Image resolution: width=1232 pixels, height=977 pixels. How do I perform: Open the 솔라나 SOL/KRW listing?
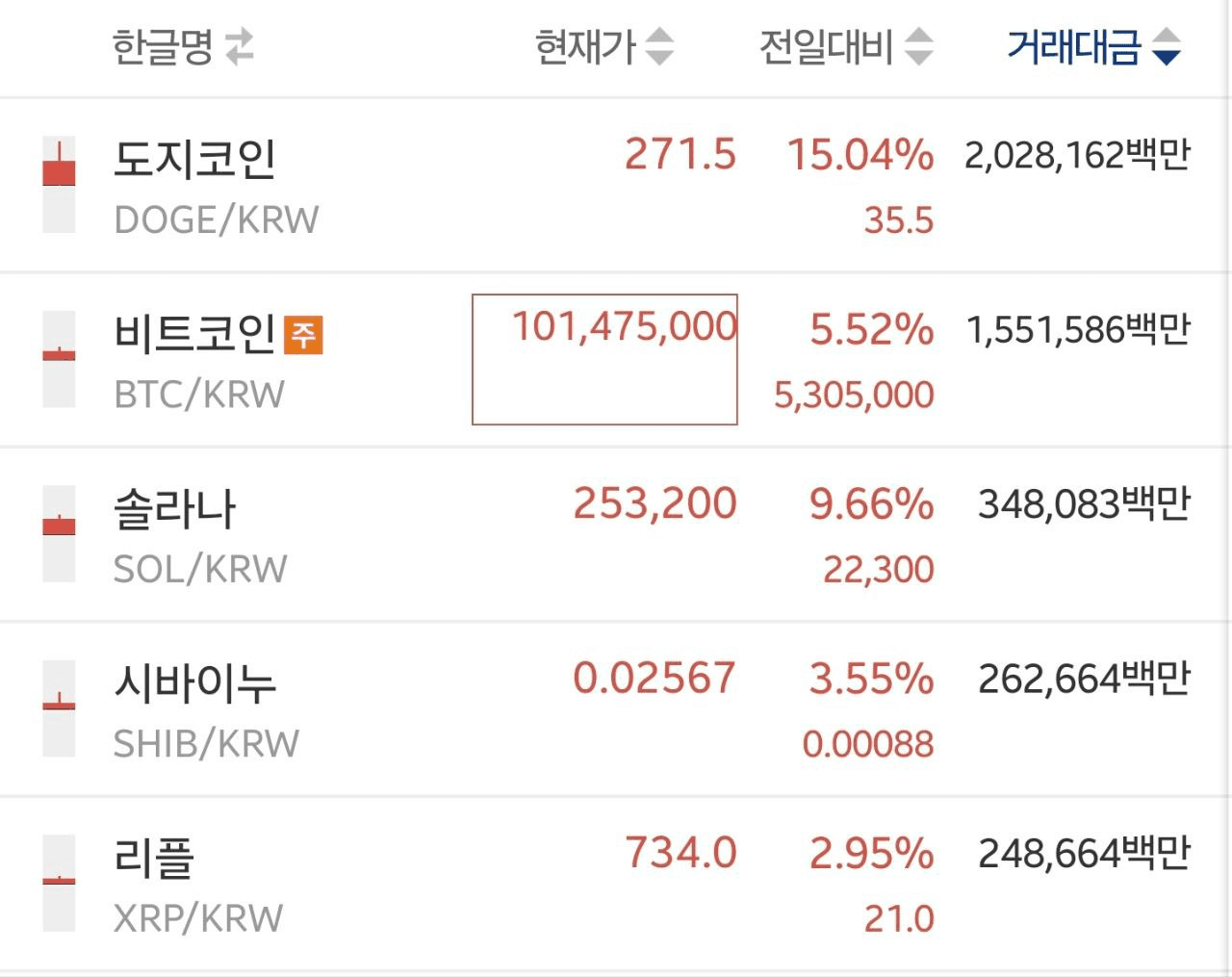click(175, 510)
